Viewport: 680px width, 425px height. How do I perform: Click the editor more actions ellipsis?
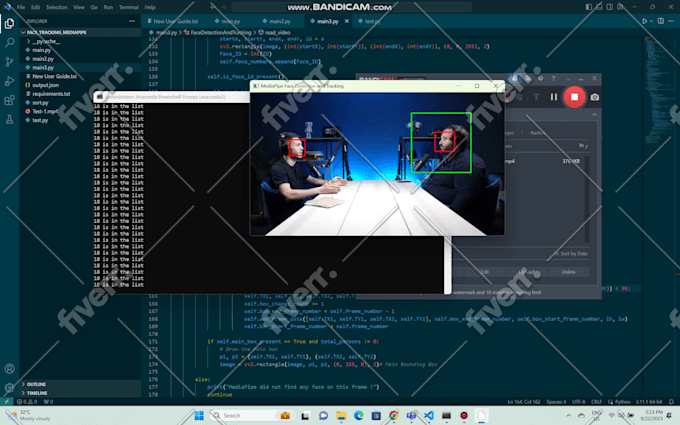(x=671, y=21)
